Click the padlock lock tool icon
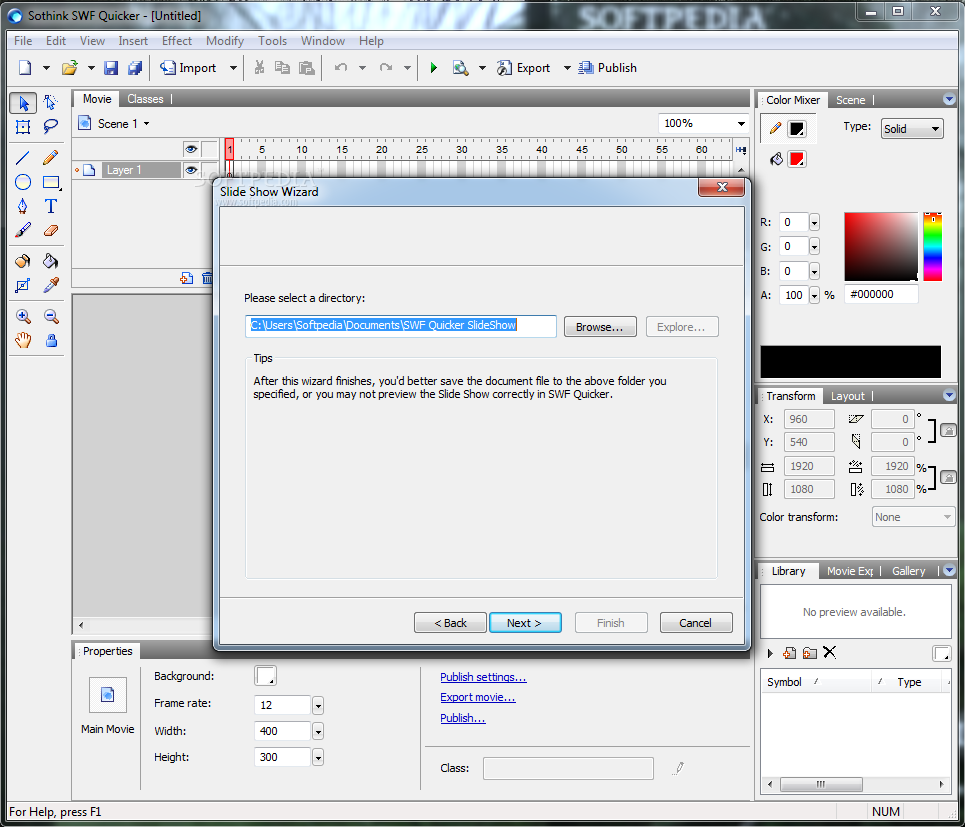 click(51, 340)
